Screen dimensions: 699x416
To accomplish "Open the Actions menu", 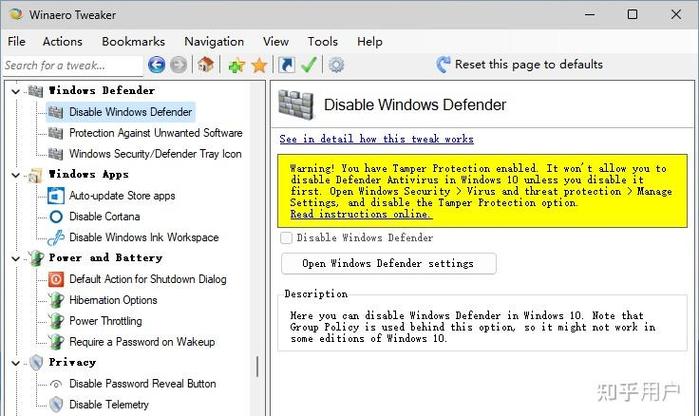I will pos(62,41).
